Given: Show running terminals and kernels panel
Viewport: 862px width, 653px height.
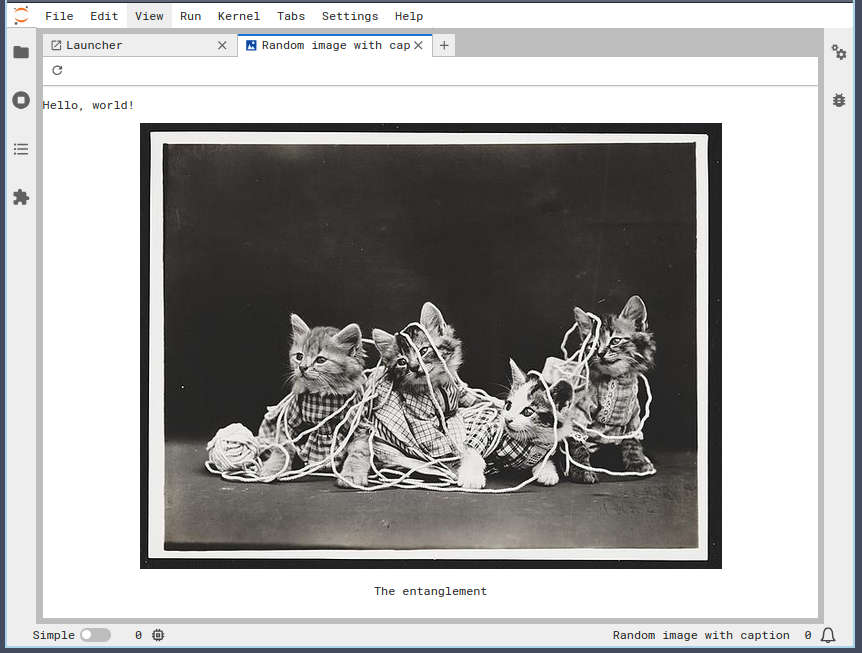Looking at the screenshot, I should click(x=21, y=99).
